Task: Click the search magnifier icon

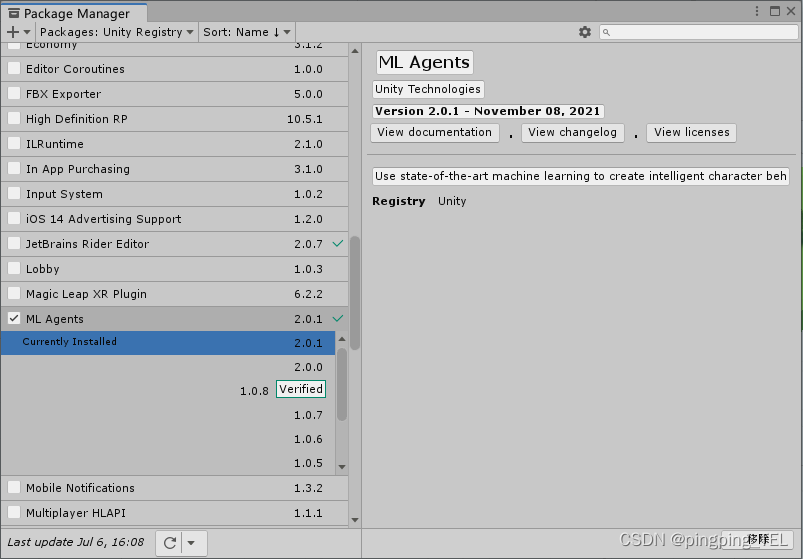Action: pos(606,33)
